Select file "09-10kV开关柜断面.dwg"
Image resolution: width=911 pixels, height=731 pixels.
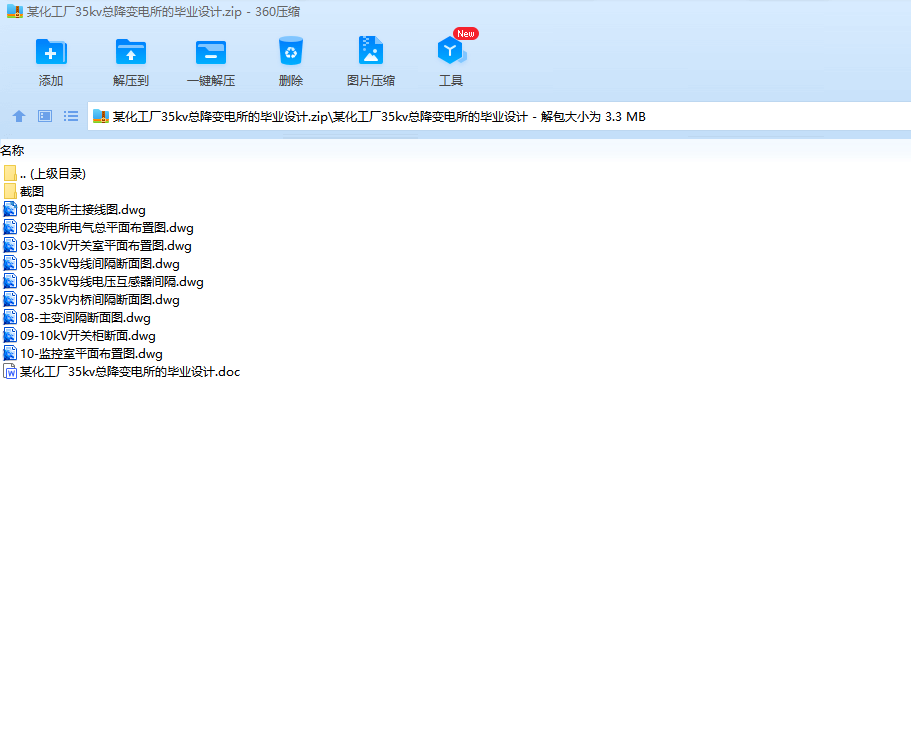88,335
